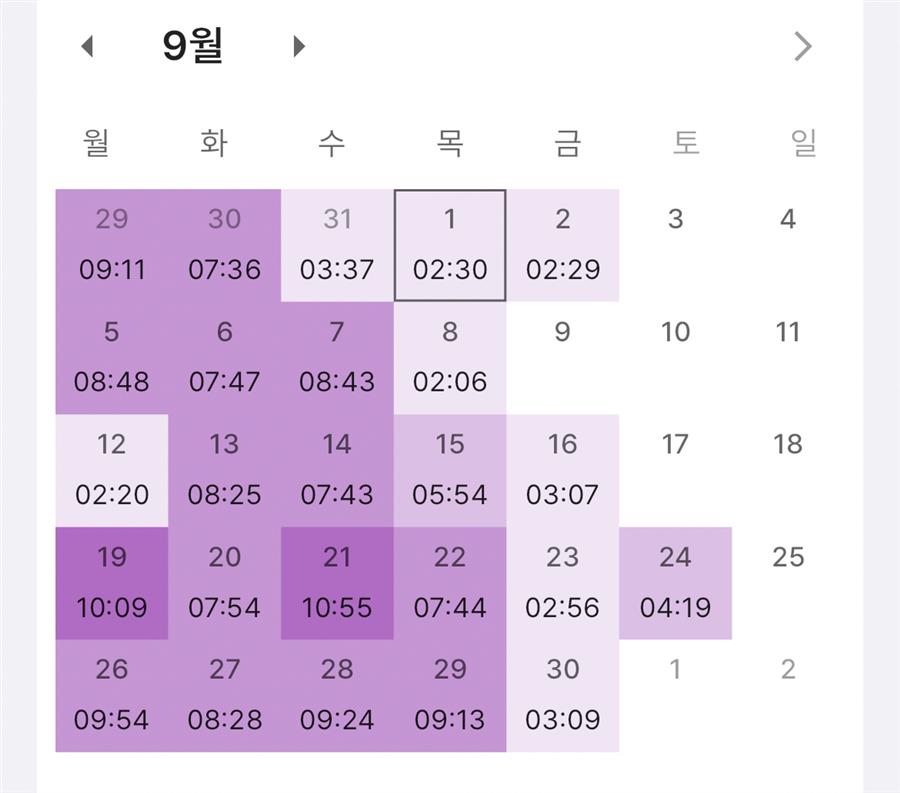
Task: Tap the day 24 cell showing 04:19
Action: (675, 583)
